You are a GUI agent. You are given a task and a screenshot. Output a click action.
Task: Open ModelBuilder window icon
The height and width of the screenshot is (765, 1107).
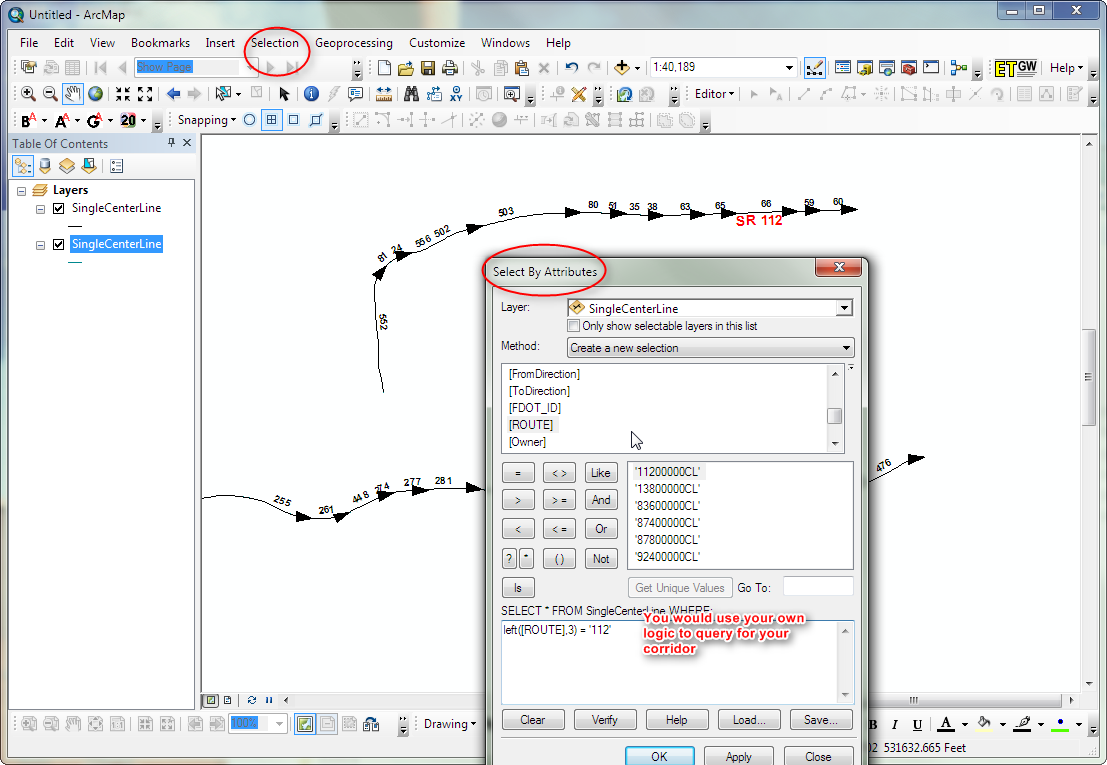point(959,68)
